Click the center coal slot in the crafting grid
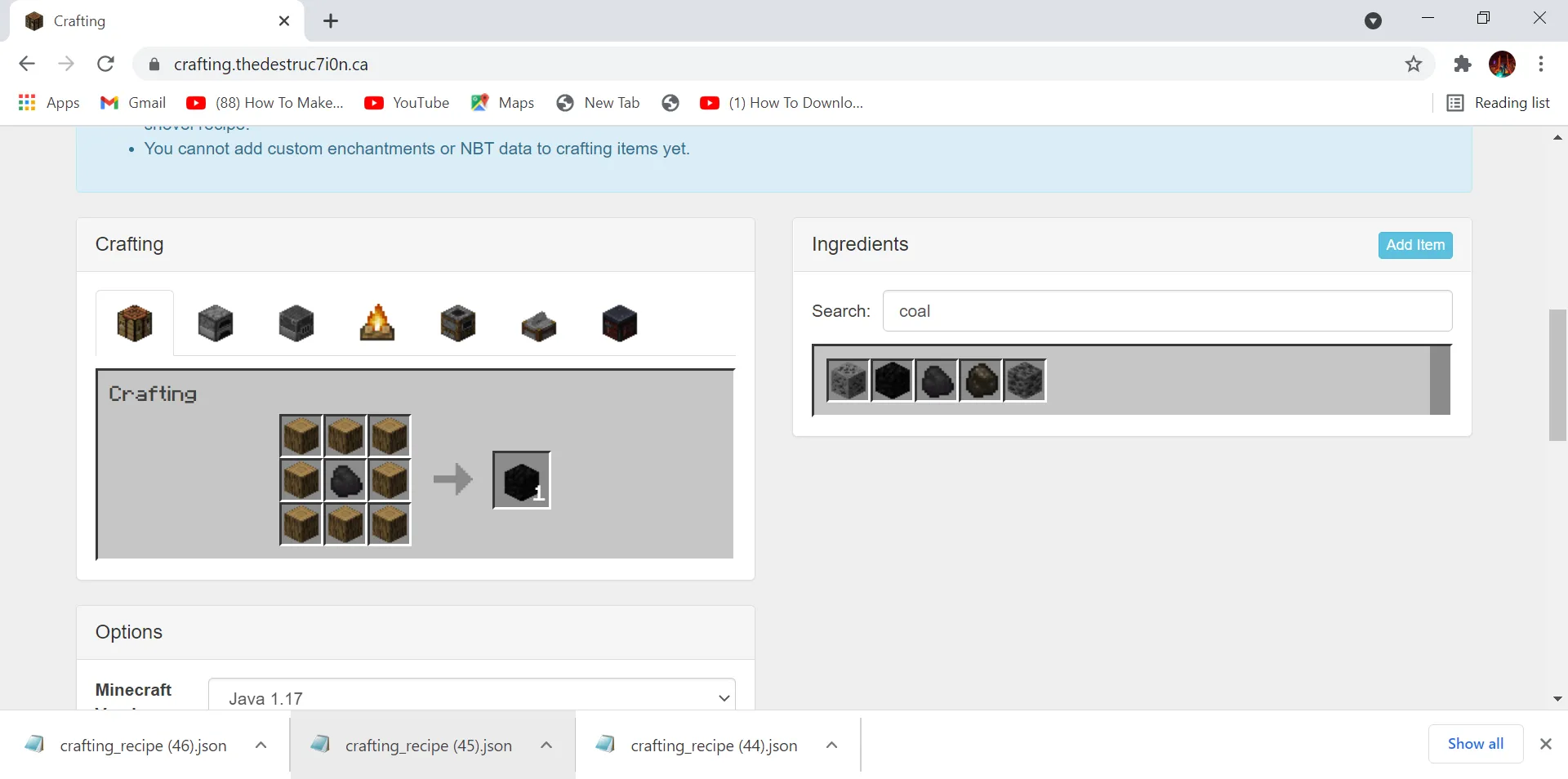The image size is (1568, 779). 345,480
